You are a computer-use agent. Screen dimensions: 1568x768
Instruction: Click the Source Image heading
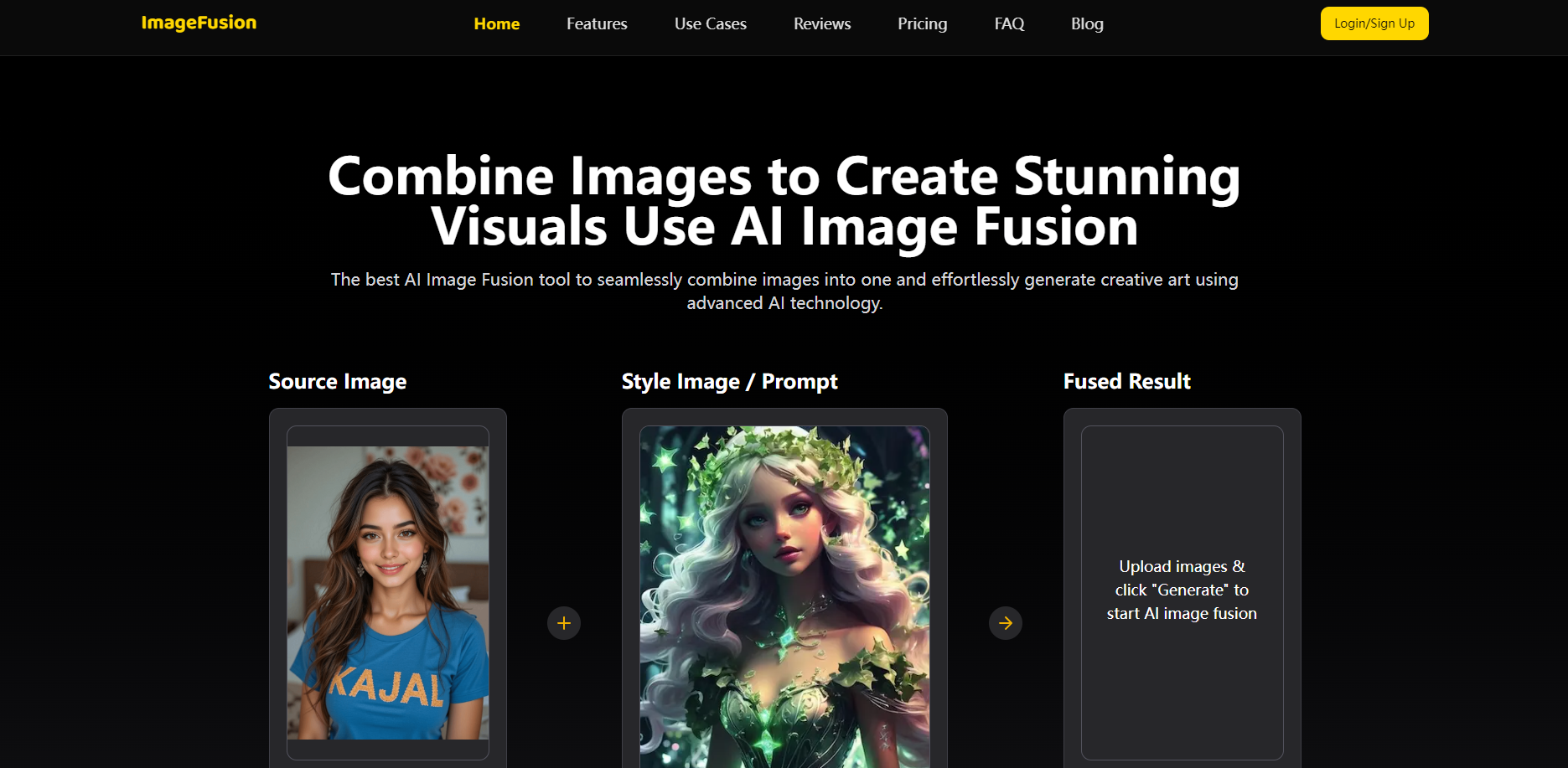click(337, 381)
